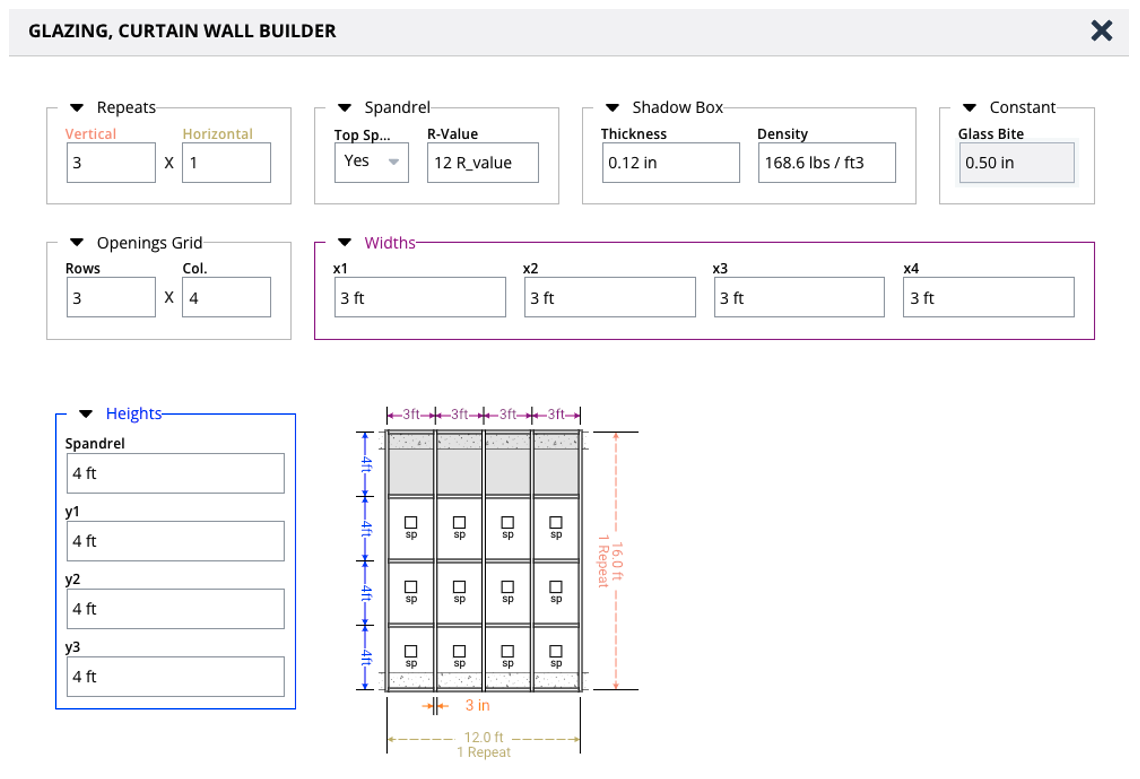This screenshot has width=1140, height=779.
Task: Collapse the Widths section triangle
Action: tap(345, 243)
